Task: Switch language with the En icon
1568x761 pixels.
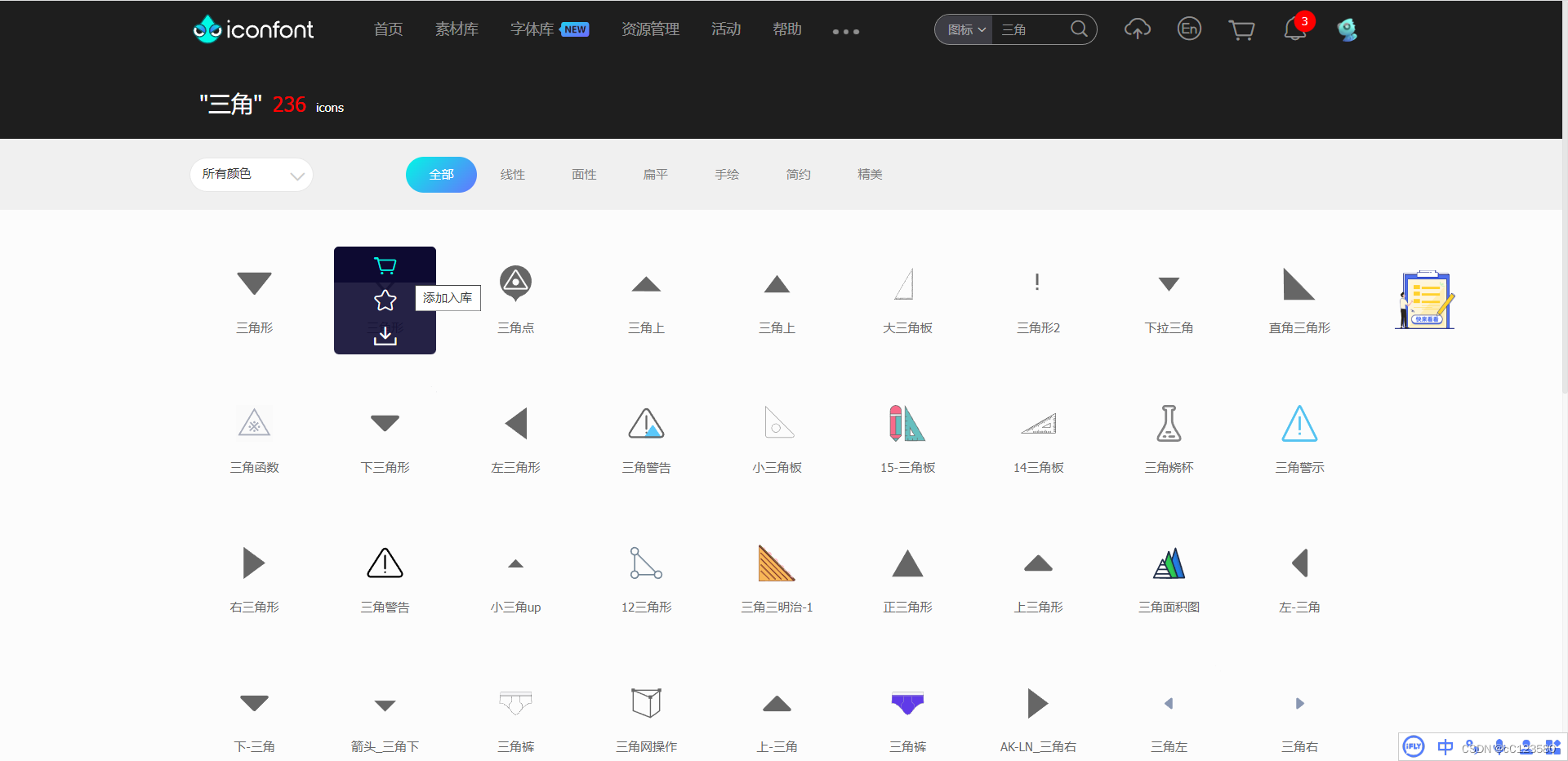Action: [1189, 29]
